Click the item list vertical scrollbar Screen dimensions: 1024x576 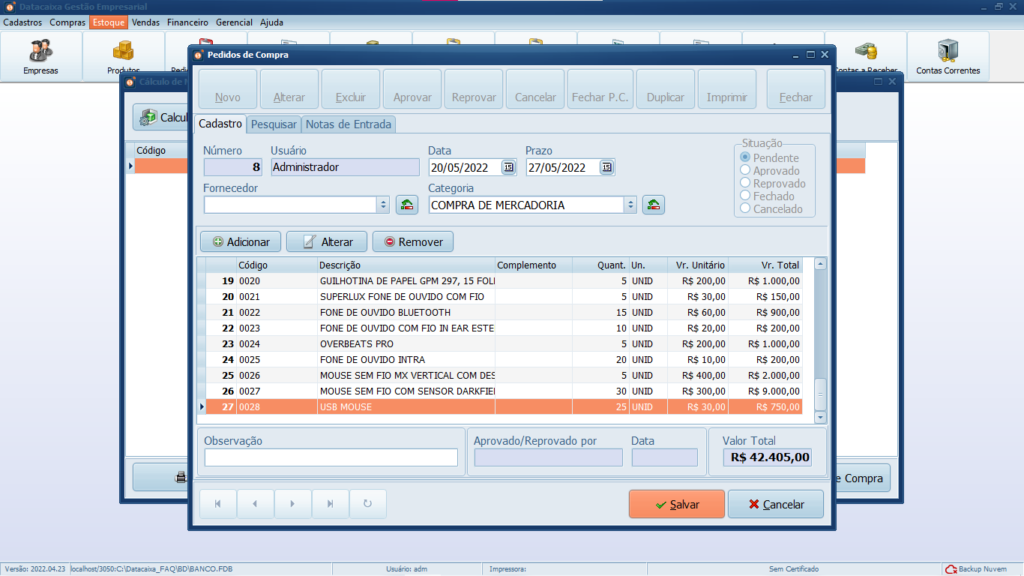pyautogui.click(x=821, y=340)
